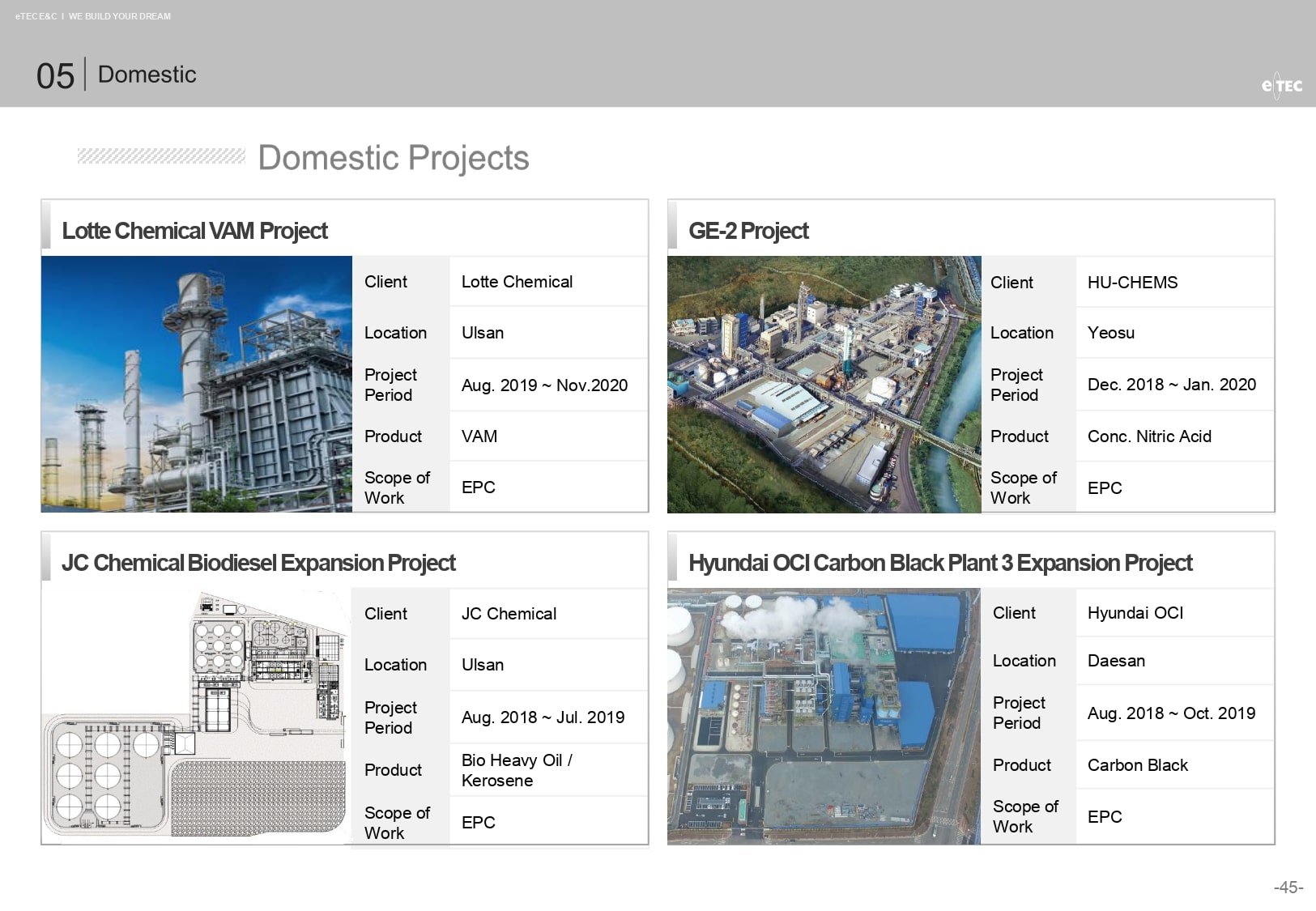Click 'Aug. 2018 ~ Oct. 2019' period

point(1171,713)
